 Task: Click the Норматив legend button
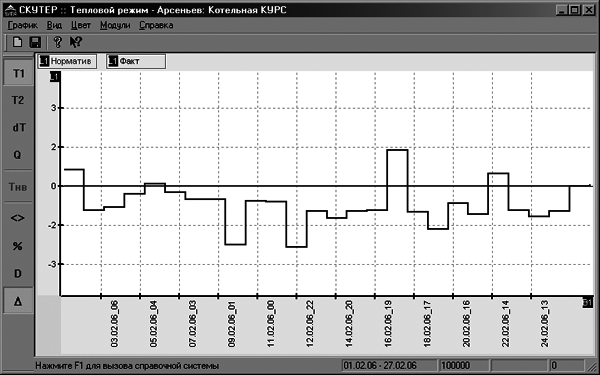click(67, 61)
